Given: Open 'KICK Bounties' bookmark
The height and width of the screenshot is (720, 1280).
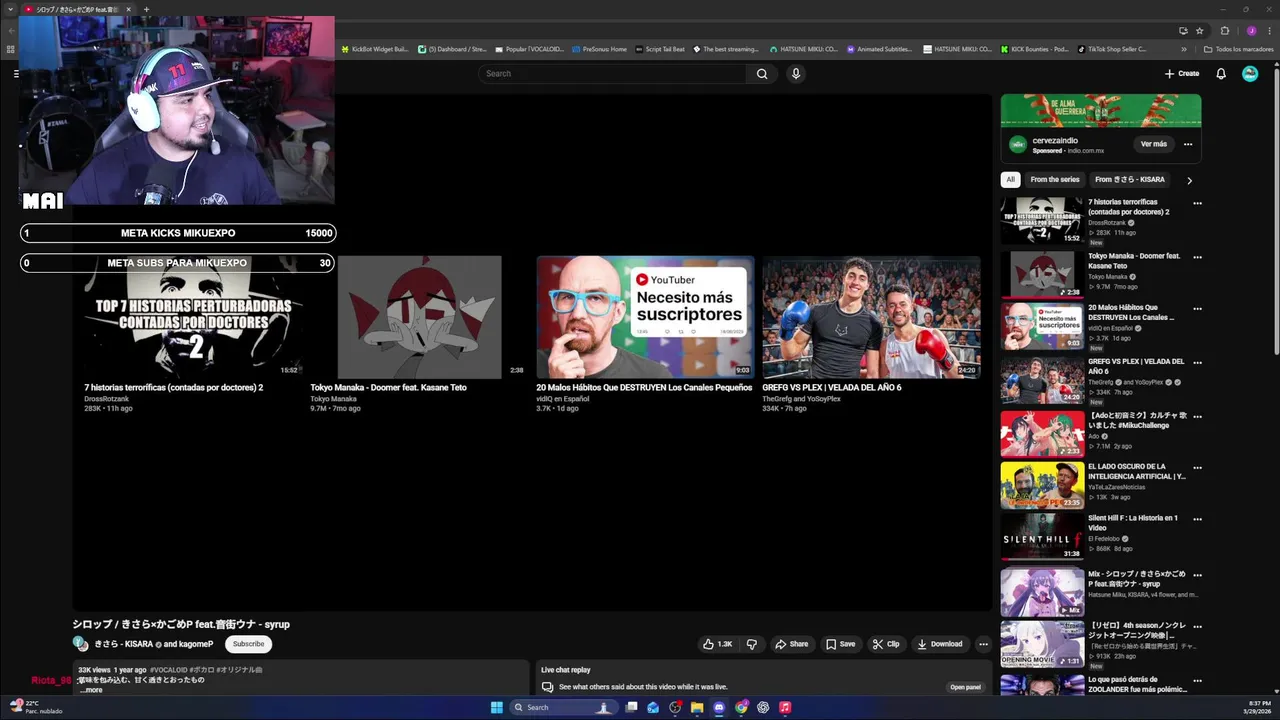Looking at the screenshot, I should click(x=1034, y=49).
